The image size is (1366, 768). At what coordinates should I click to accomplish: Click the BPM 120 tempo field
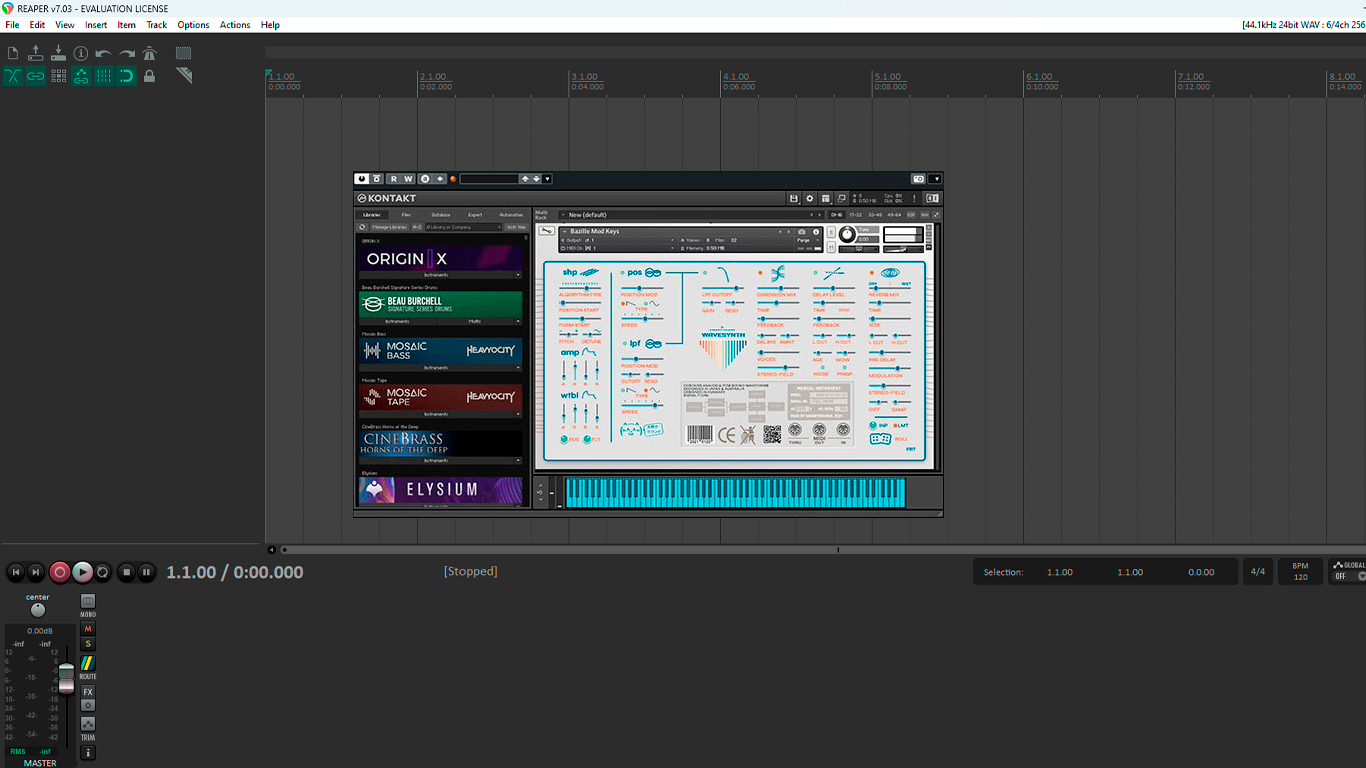(x=1300, y=572)
